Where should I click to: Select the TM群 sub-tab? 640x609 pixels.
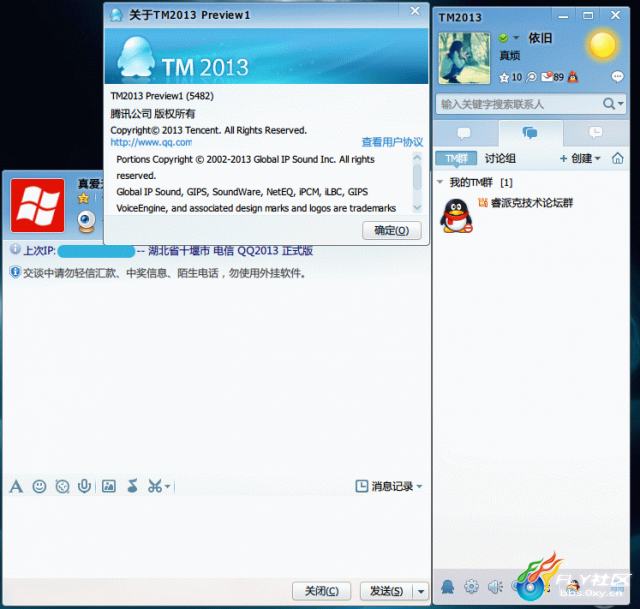[x=456, y=158]
